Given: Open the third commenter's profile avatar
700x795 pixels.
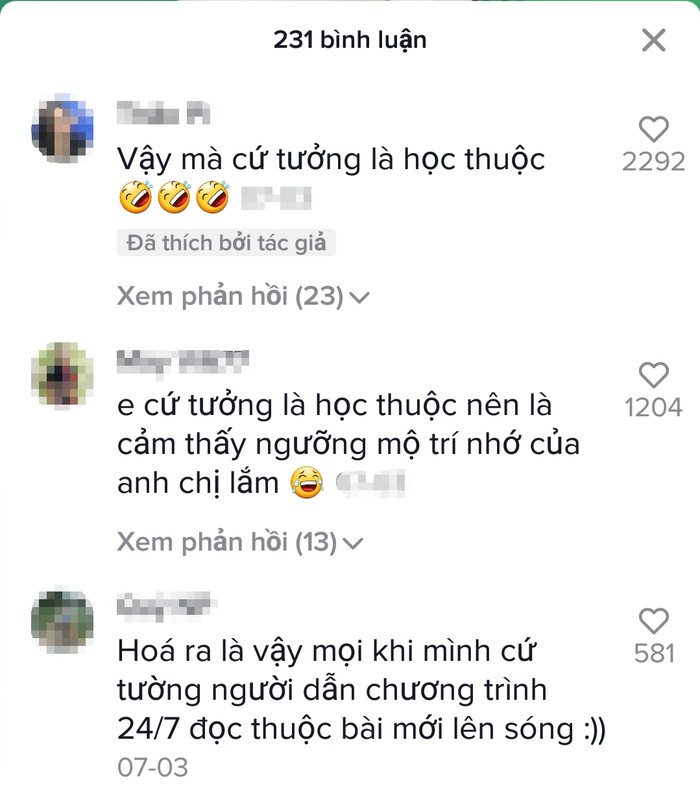Looking at the screenshot, I should click(x=62, y=621).
